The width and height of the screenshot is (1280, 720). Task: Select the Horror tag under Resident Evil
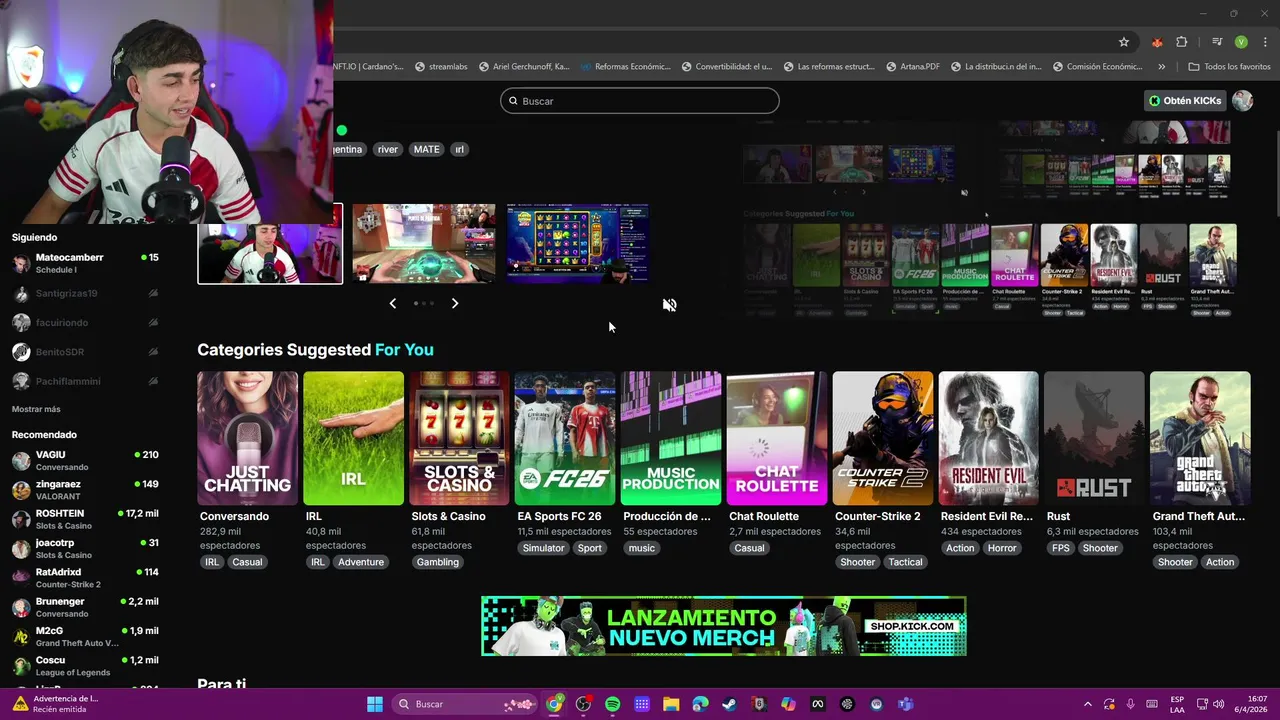click(x=1002, y=548)
